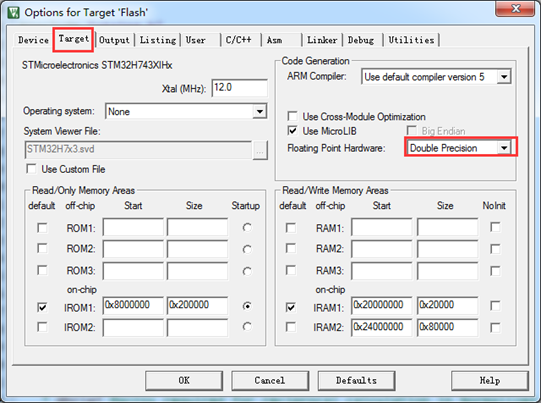
Task: Click the RAM2 Size field
Action: coord(447,249)
